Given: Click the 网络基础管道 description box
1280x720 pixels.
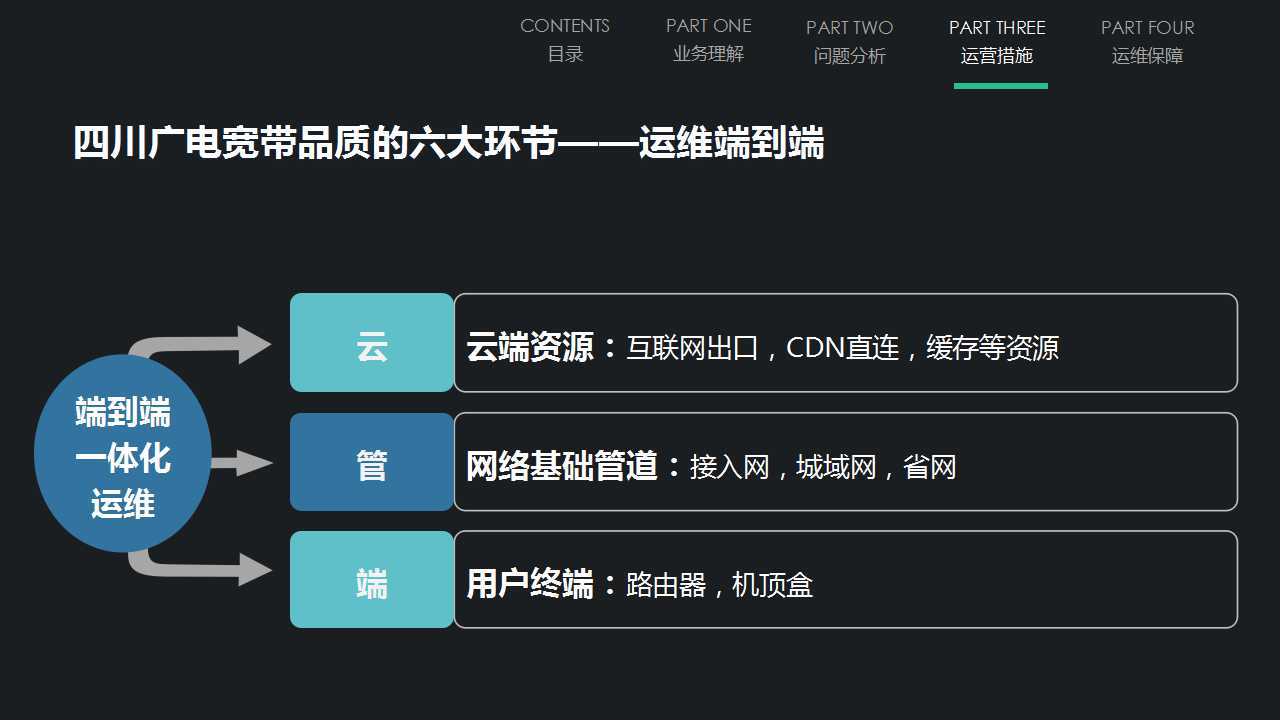Looking at the screenshot, I should coord(846,462).
